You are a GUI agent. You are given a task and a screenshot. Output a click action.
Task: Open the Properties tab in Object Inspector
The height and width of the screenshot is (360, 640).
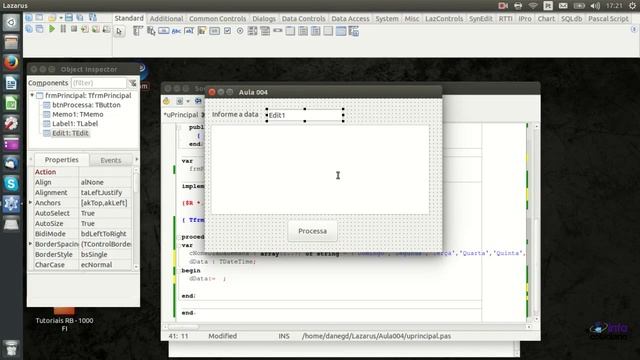tap(62, 160)
